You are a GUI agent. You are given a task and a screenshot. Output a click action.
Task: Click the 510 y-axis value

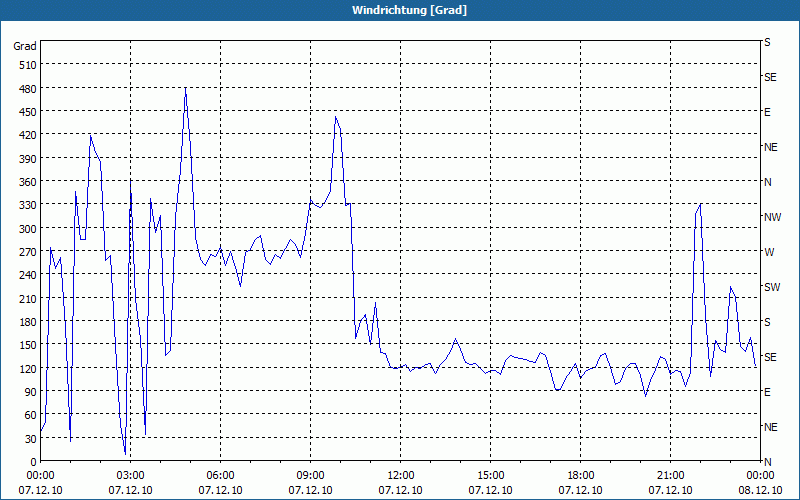(28, 65)
